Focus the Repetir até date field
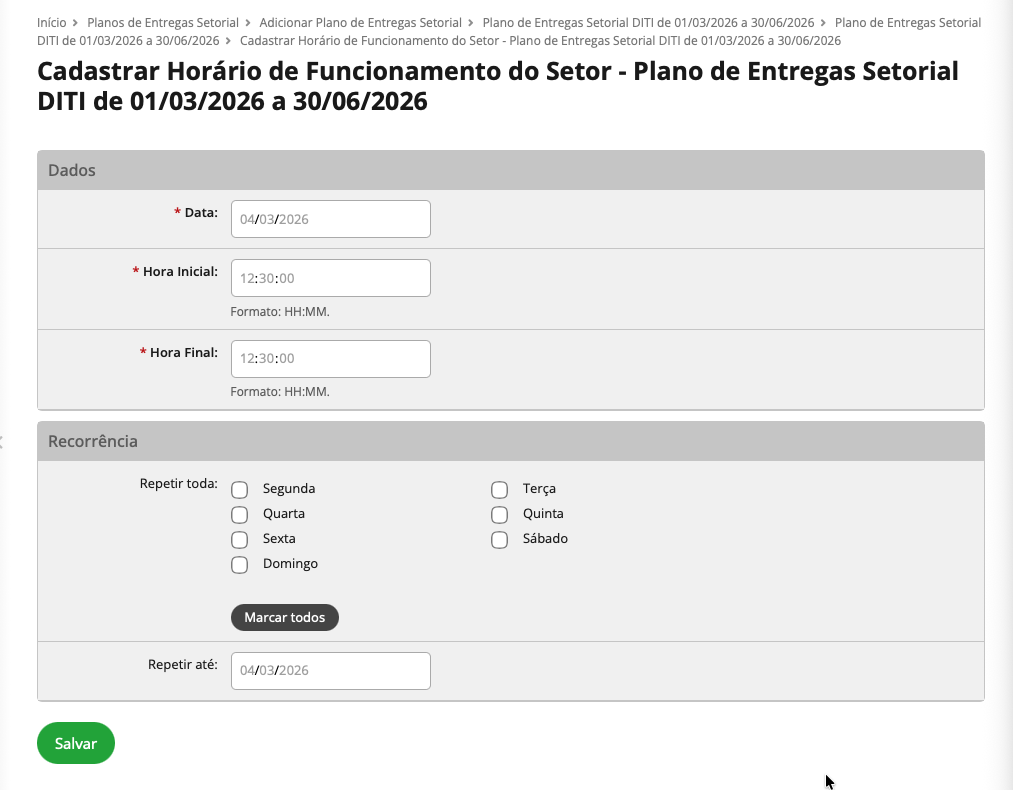Image resolution: width=1013 pixels, height=790 pixels. point(330,671)
